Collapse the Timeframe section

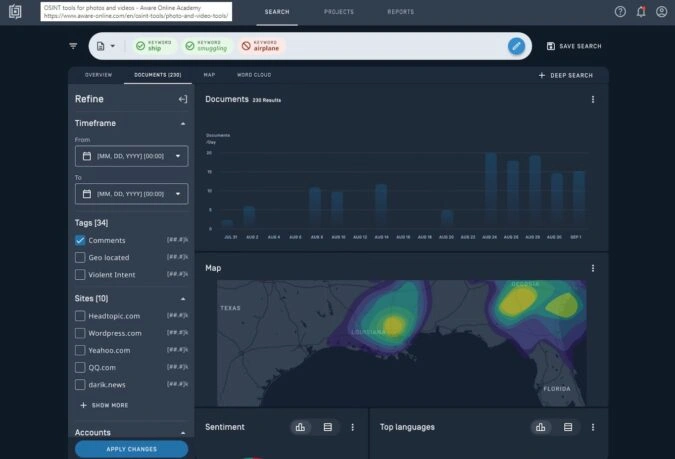(x=182, y=123)
